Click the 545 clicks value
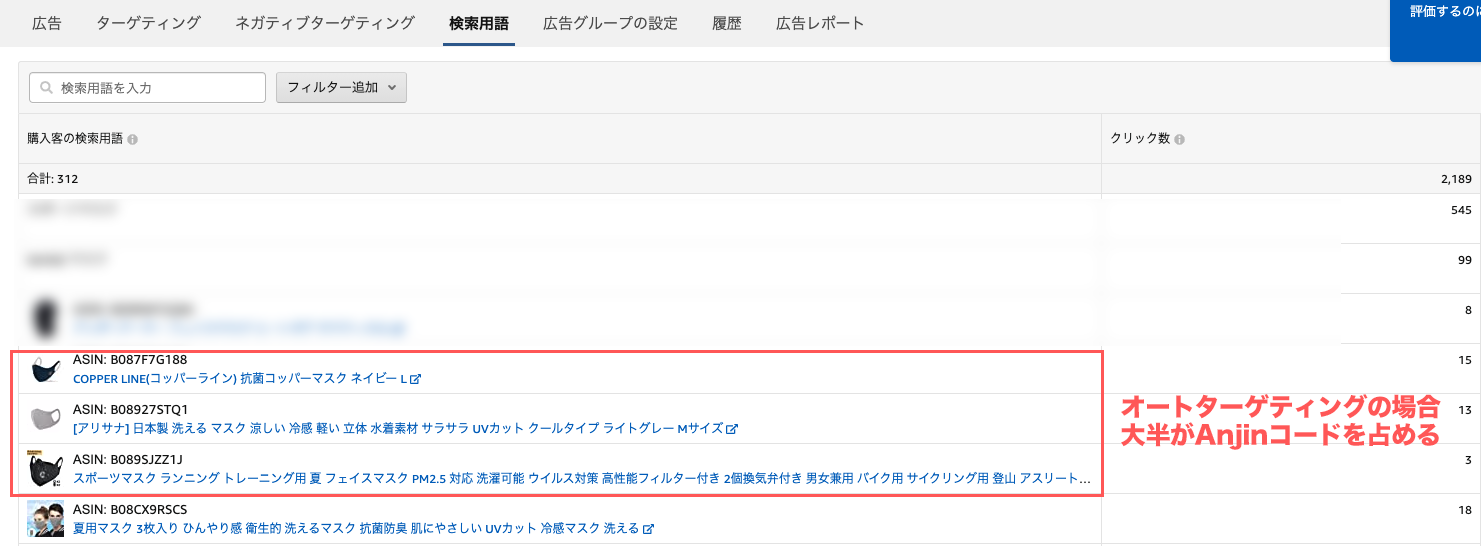The height and width of the screenshot is (546, 1481). pos(1461,210)
